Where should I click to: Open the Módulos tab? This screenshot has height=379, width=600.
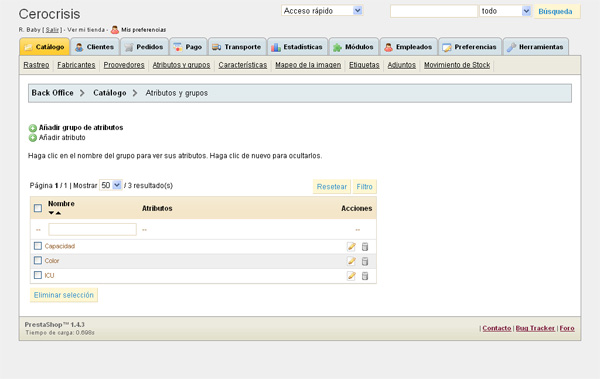click(x=354, y=47)
